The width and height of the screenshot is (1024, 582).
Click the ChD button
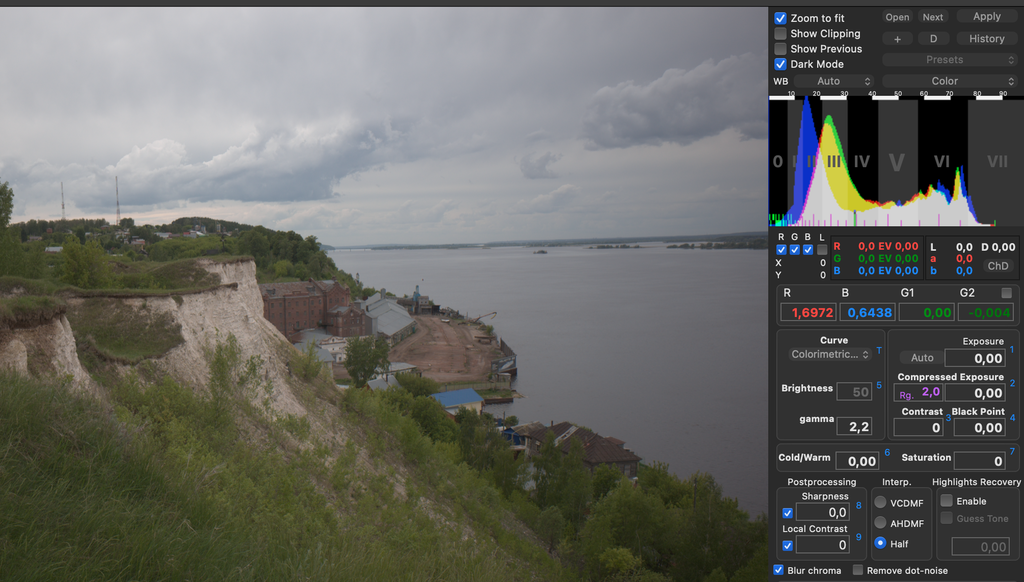click(997, 266)
